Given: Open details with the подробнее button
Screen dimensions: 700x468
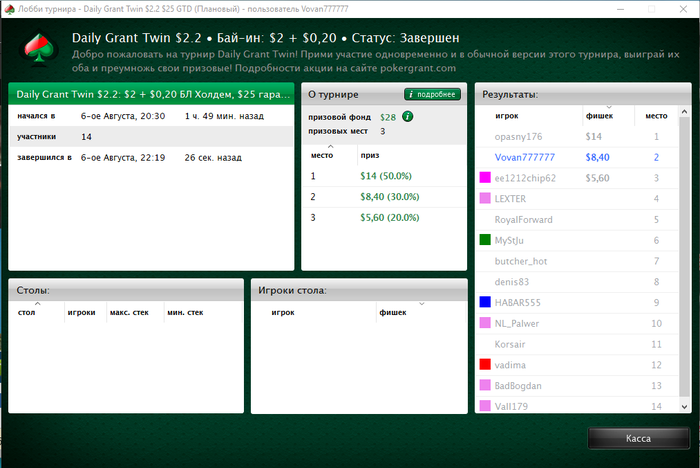Looking at the screenshot, I should click(432, 94).
